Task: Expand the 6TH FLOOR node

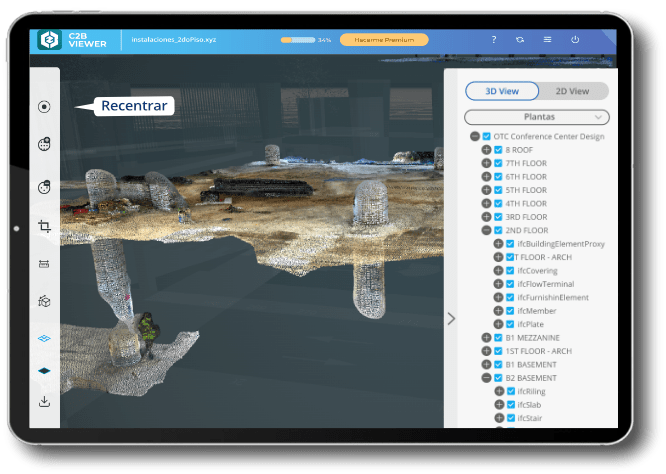Action: [x=486, y=177]
